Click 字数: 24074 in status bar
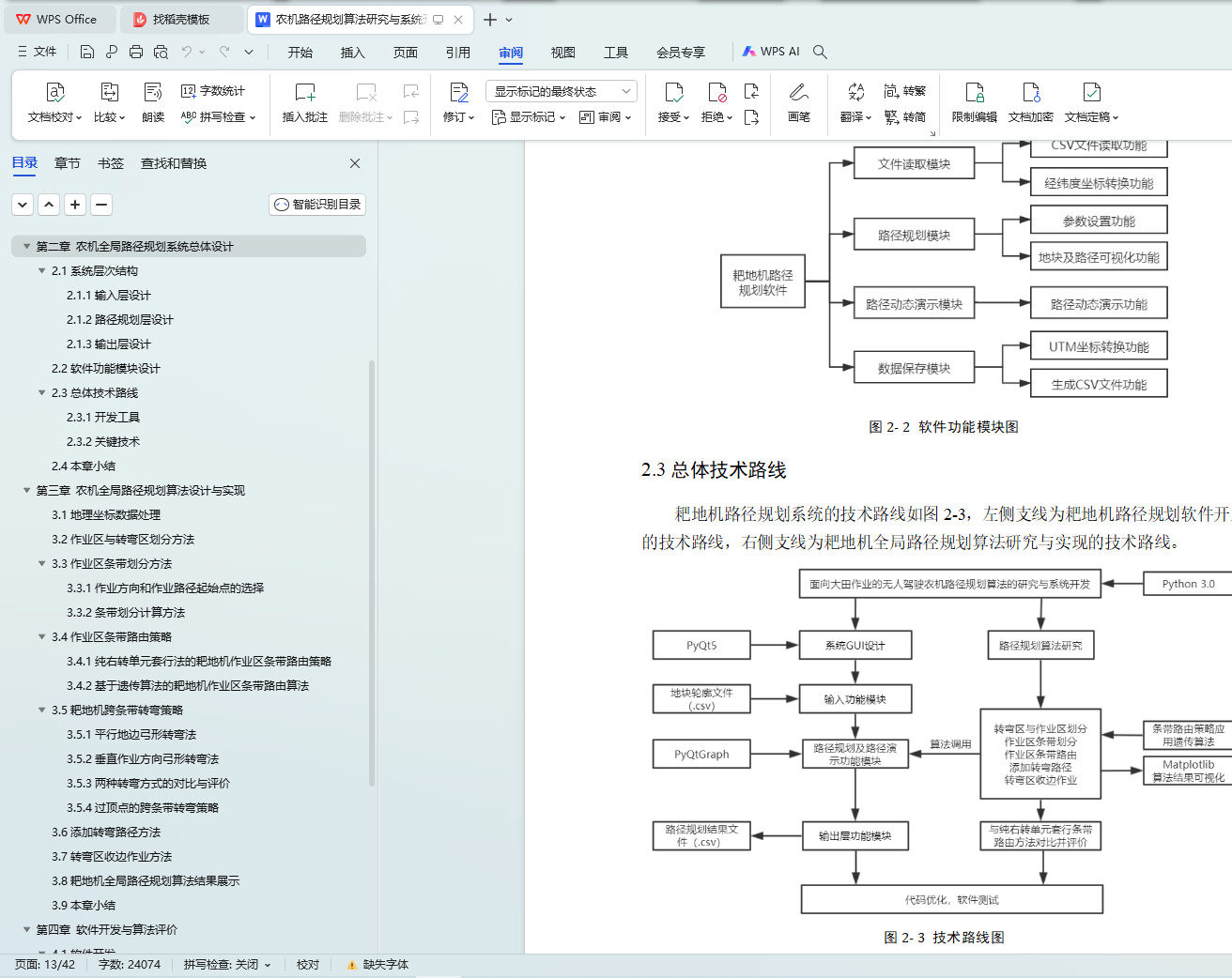Viewport: 1232px width, 978px height. pyautogui.click(x=130, y=965)
